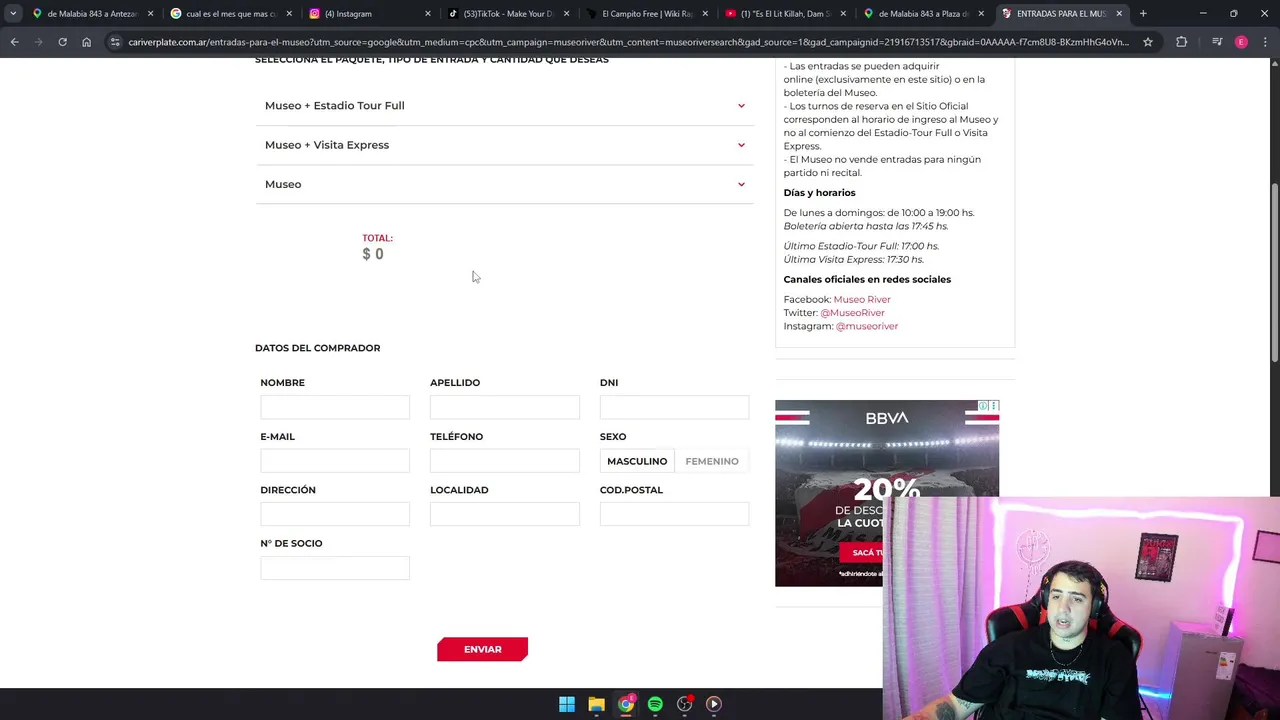Focus the COD.POSTAL input field
The height and width of the screenshot is (720, 1280).
674,514
